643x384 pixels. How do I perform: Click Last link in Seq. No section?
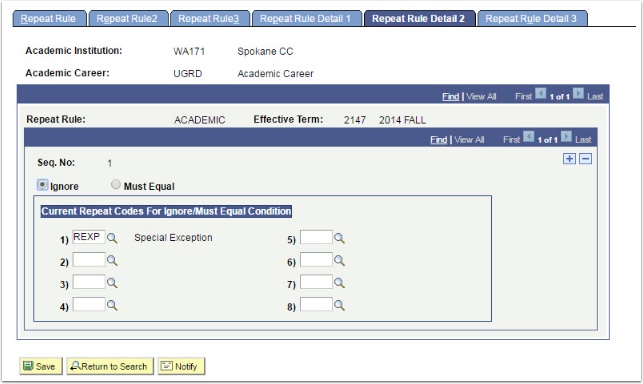[583, 139]
